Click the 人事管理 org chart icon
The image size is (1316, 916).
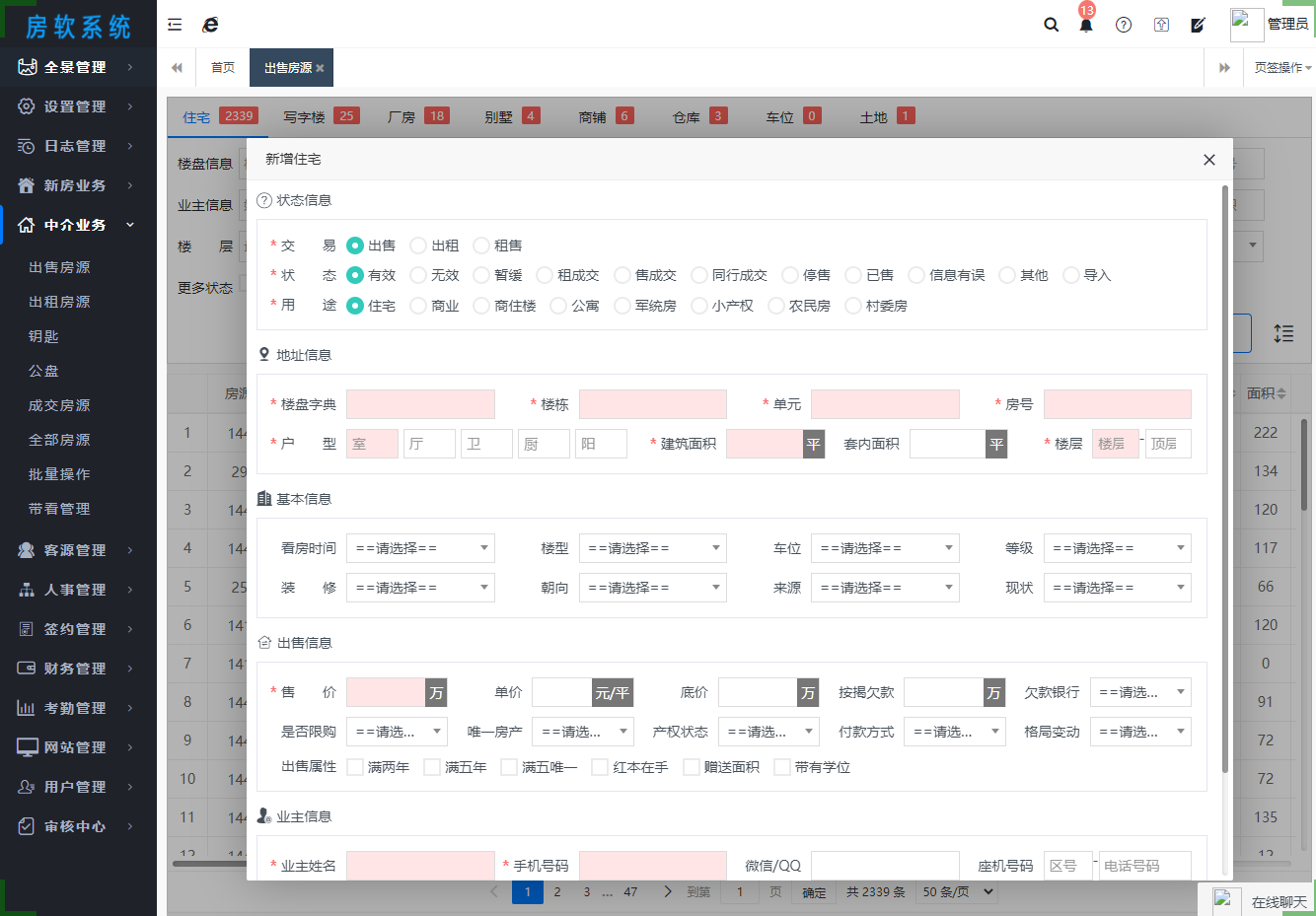click(27, 590)
